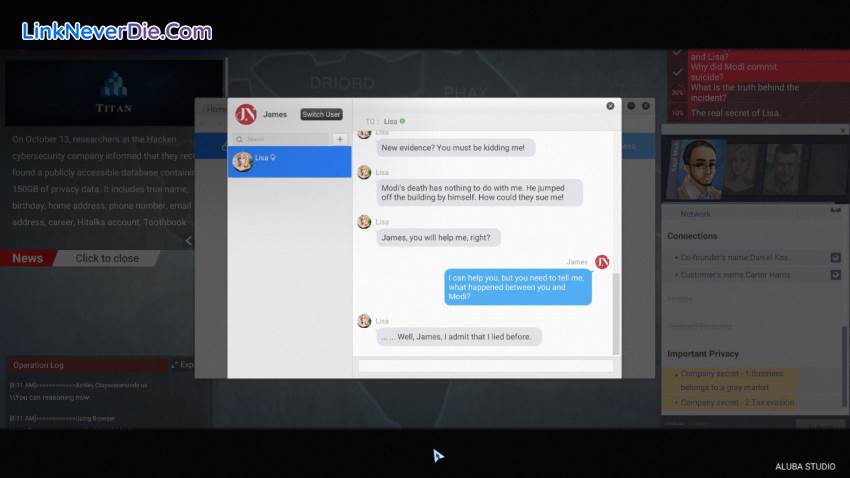
Task: Toggle the 'Why did Modi commit suicide' checkmark
Action: click(677, 71)
